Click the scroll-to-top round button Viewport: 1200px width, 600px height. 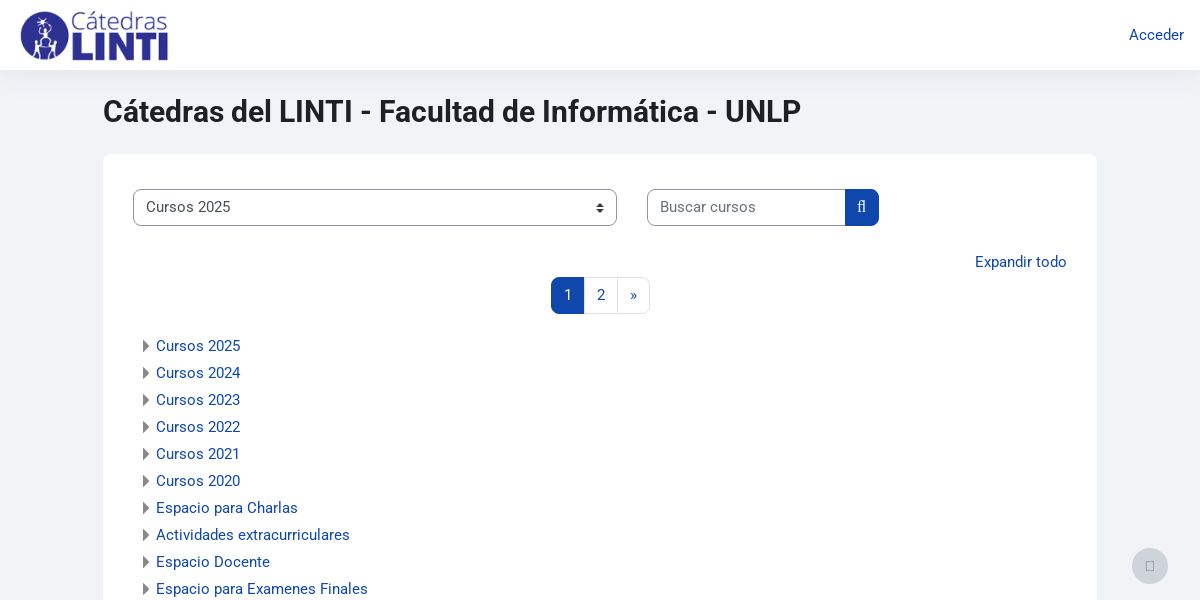(x=1149, y=566)
